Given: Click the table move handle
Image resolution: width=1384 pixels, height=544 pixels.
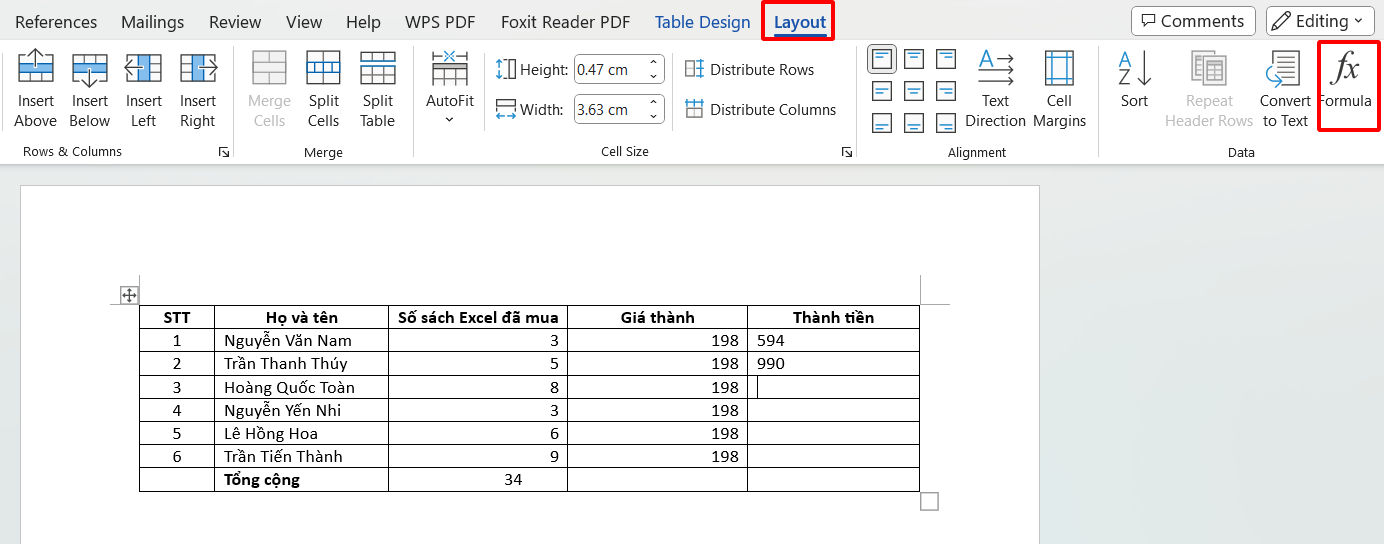Looking at the screenshot, I should point(129,295).
